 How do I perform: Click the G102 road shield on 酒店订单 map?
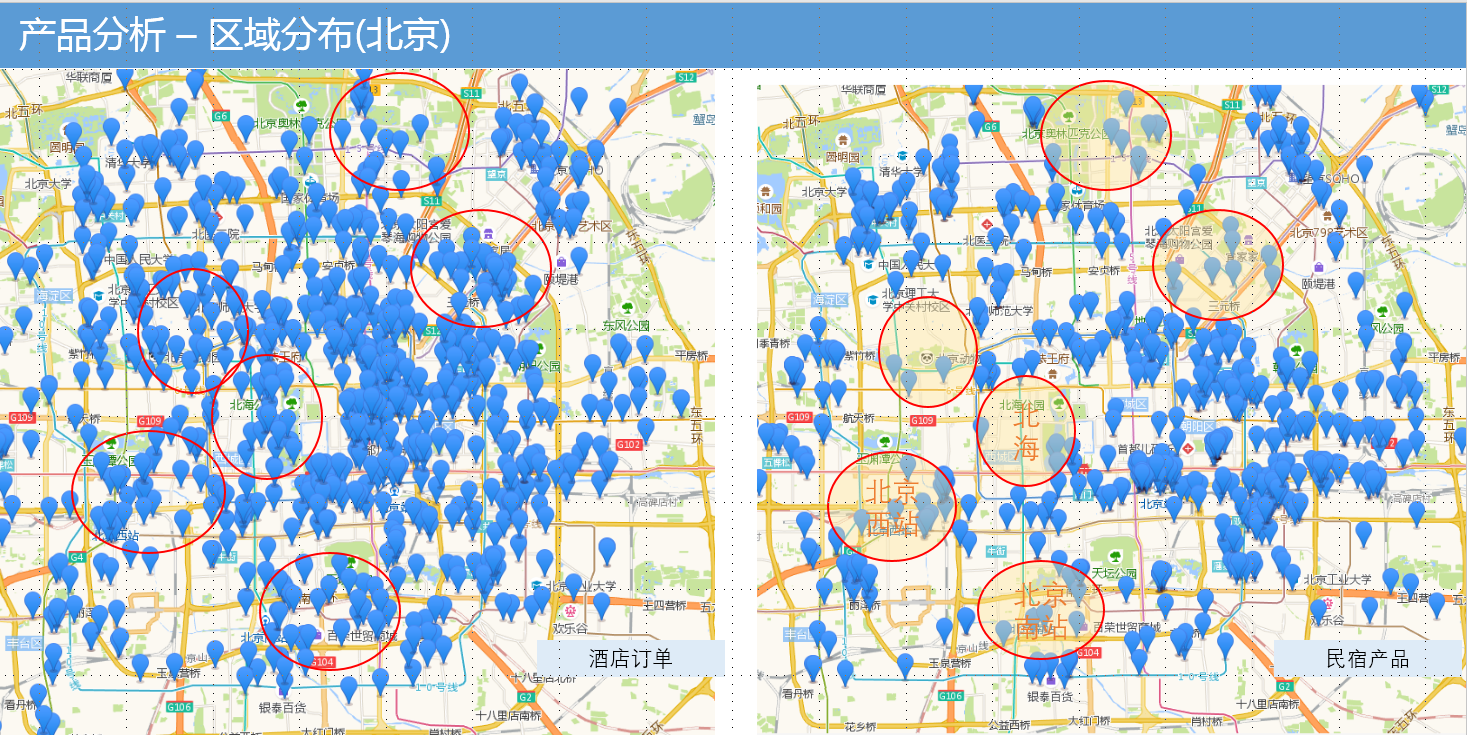pos(629,444)
